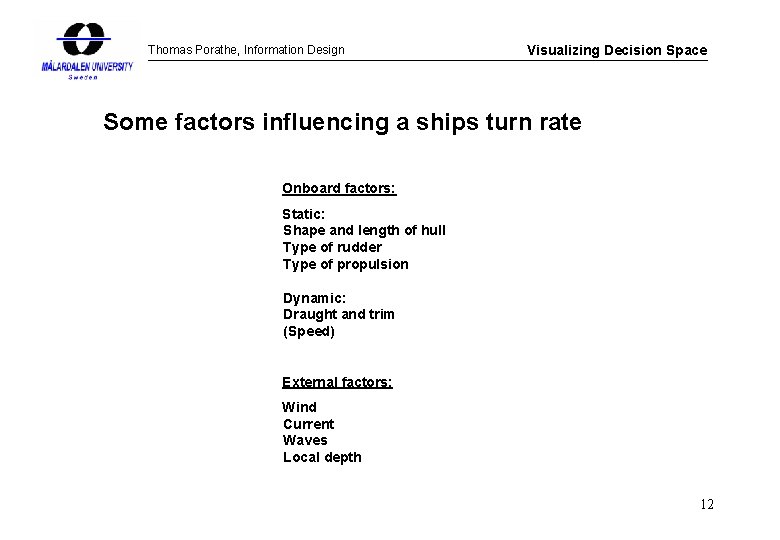780x540 pixels.
Task: Select the 'Current' list item
Action: pos(308,424)
